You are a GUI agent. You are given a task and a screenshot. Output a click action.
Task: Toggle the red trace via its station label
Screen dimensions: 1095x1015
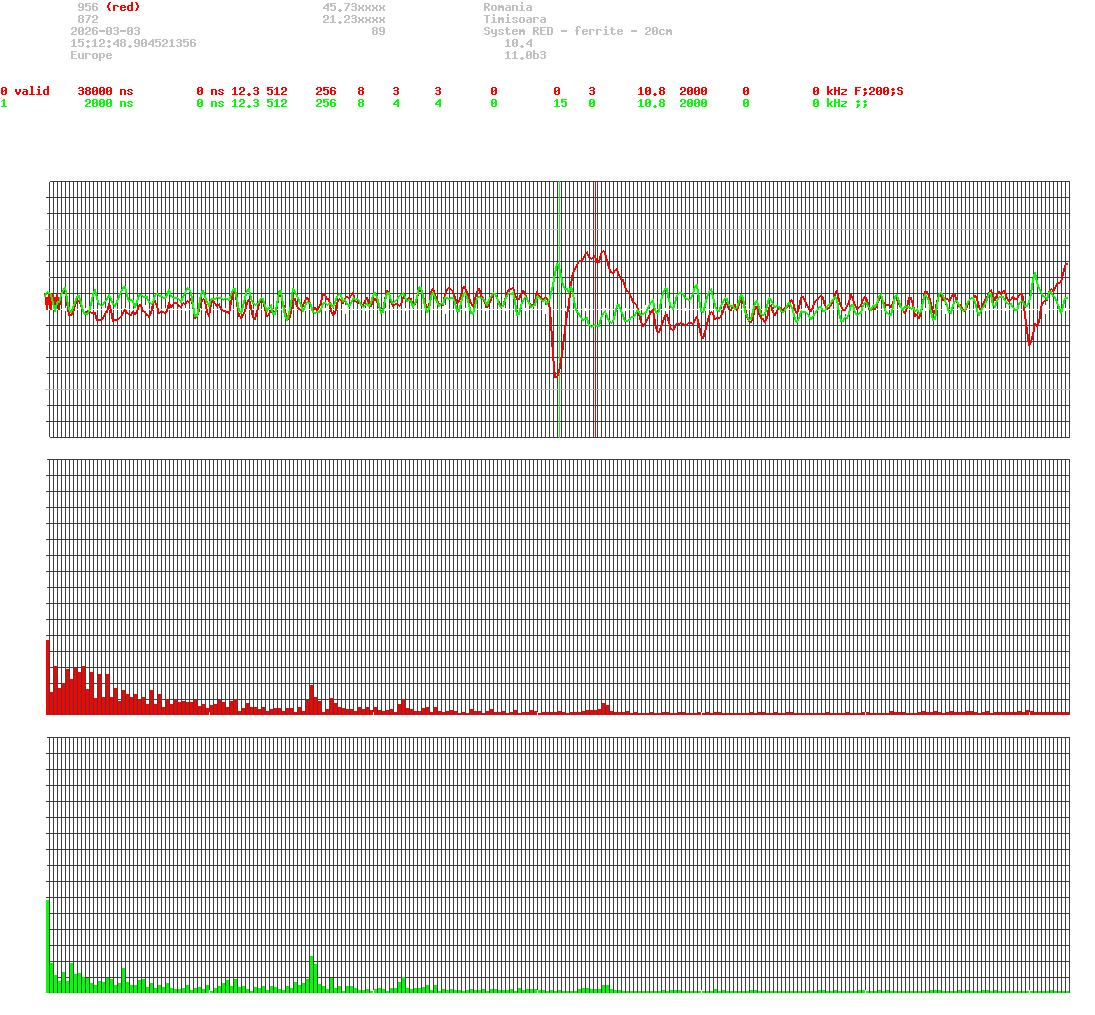pyautogui.click(x=124, y=7)
